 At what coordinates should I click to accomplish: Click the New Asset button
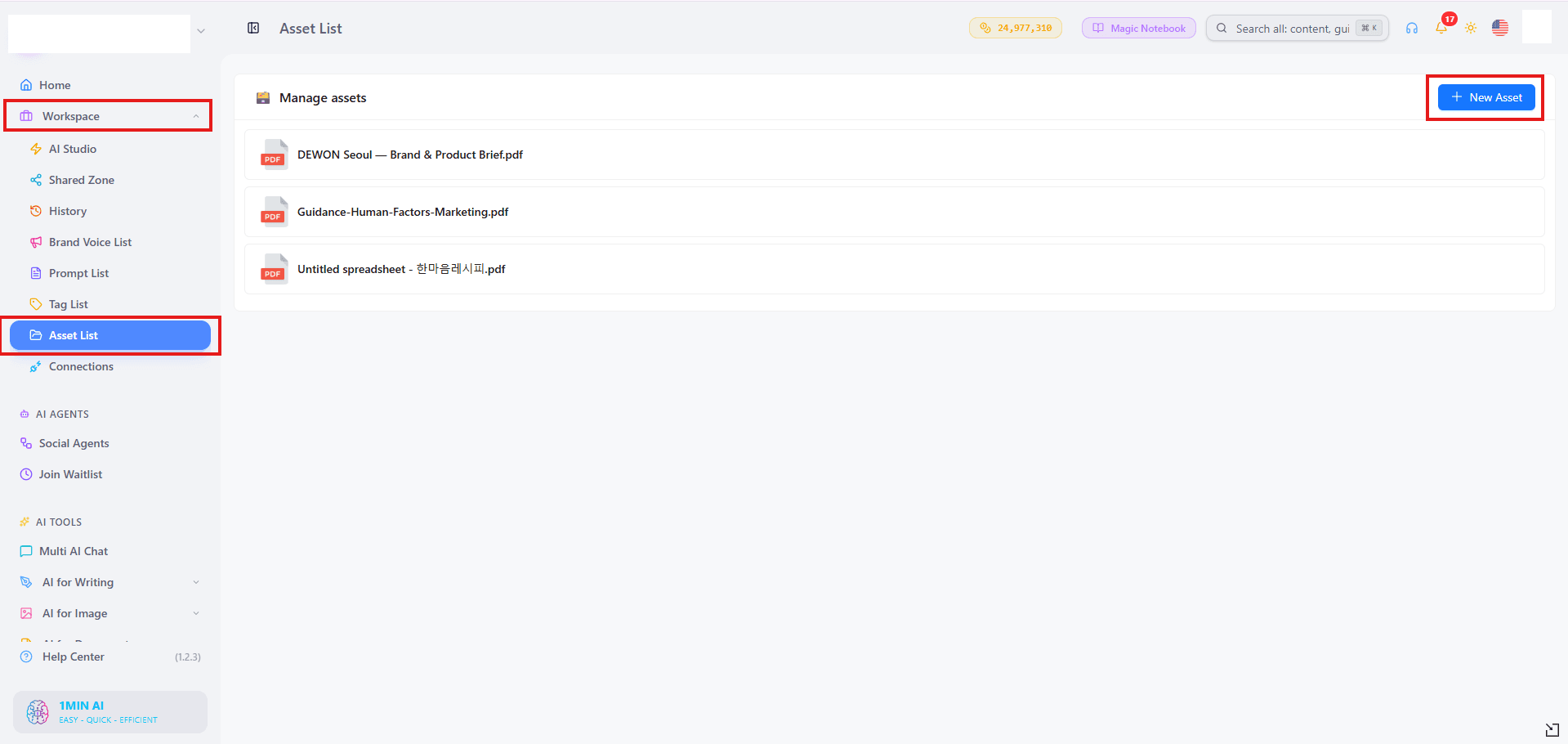(x=1486, y=97)
